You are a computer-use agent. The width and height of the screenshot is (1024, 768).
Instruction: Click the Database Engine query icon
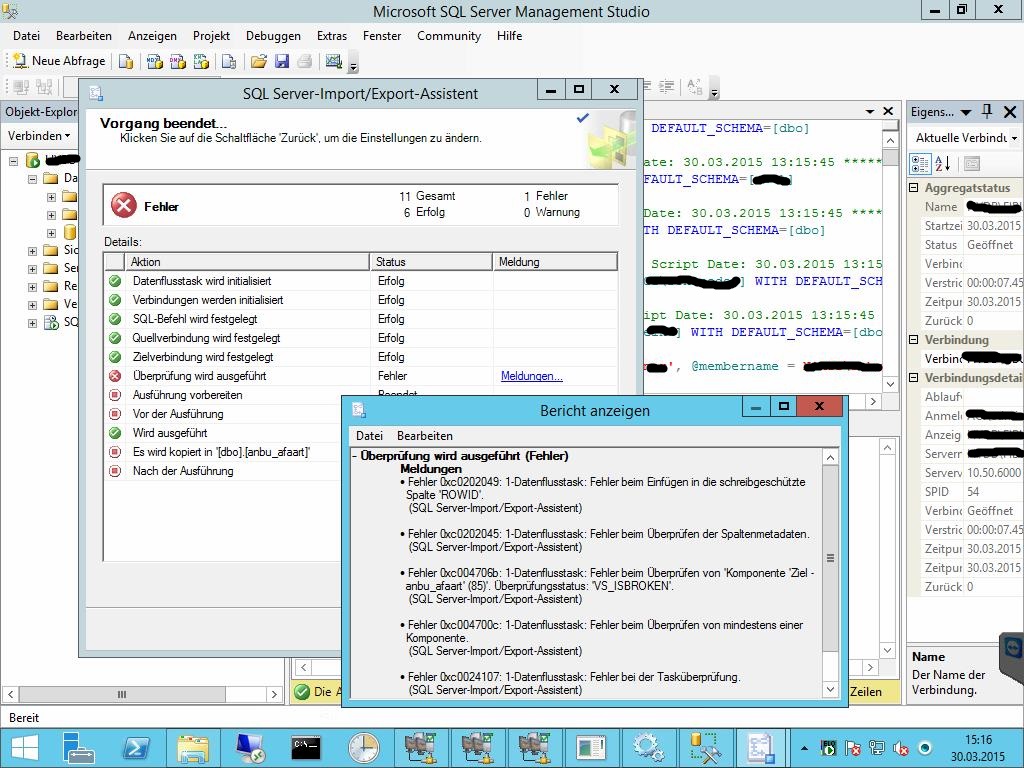[x=126, y=61]
